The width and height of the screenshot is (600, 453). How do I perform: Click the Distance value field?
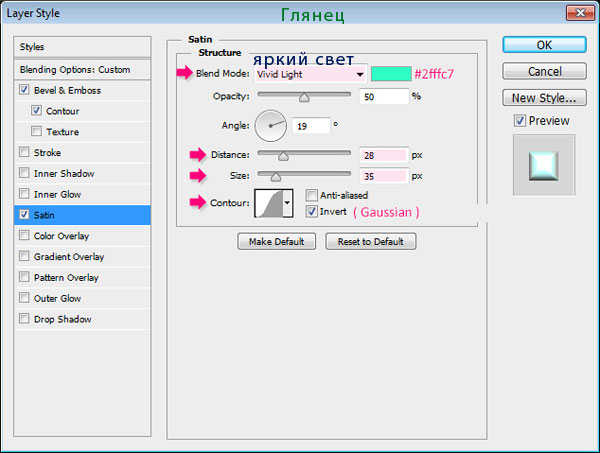coord(384,155)
